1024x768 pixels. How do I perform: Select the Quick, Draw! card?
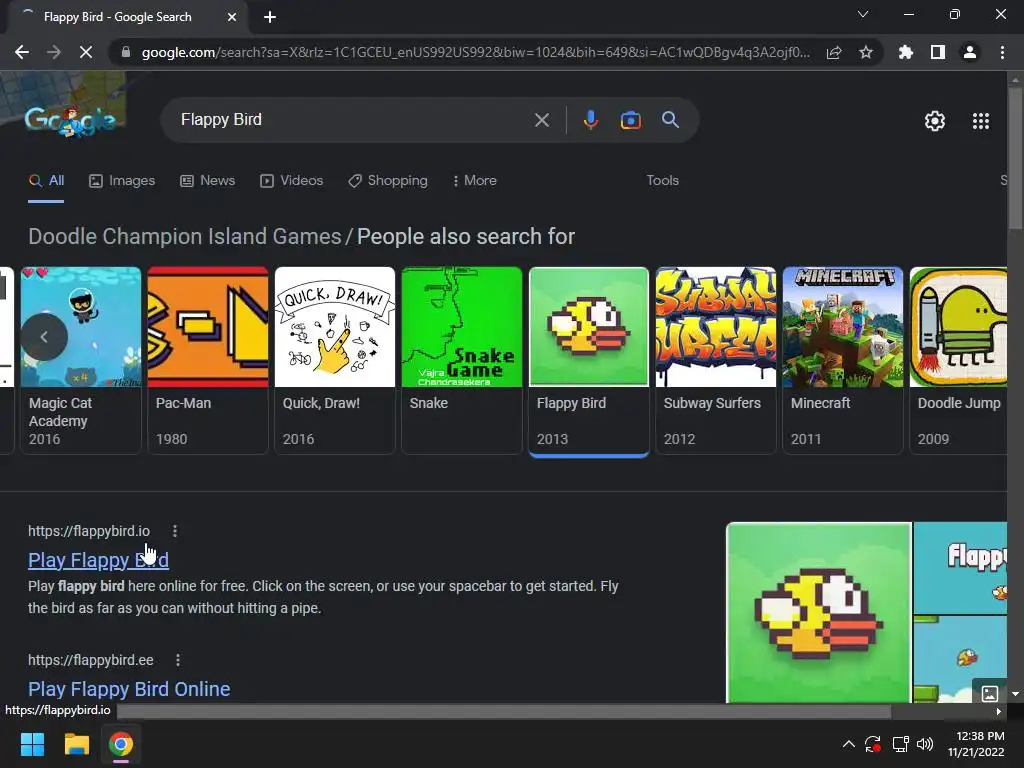[x=334, y=360]
